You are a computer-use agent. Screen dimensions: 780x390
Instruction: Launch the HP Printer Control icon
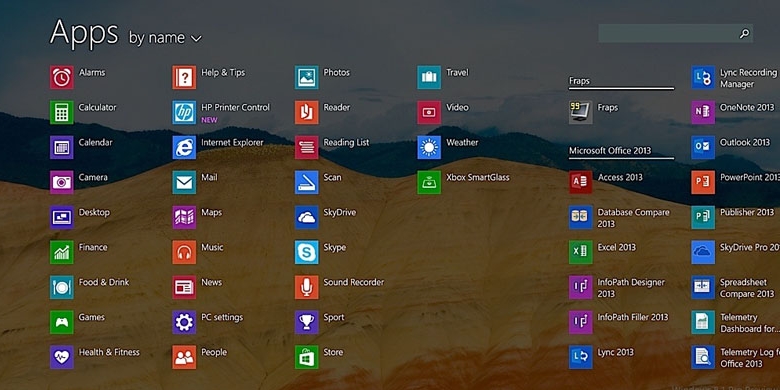(x=184, y=112)
